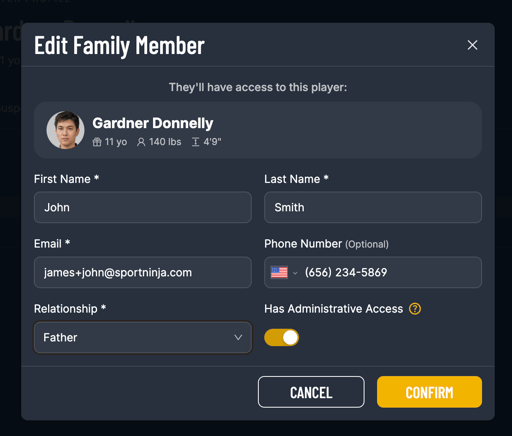The image size is (512, 436).
Task: Click the weight icon beside 140 lbs
Action: pyautogui.click(x=141, y=142)
